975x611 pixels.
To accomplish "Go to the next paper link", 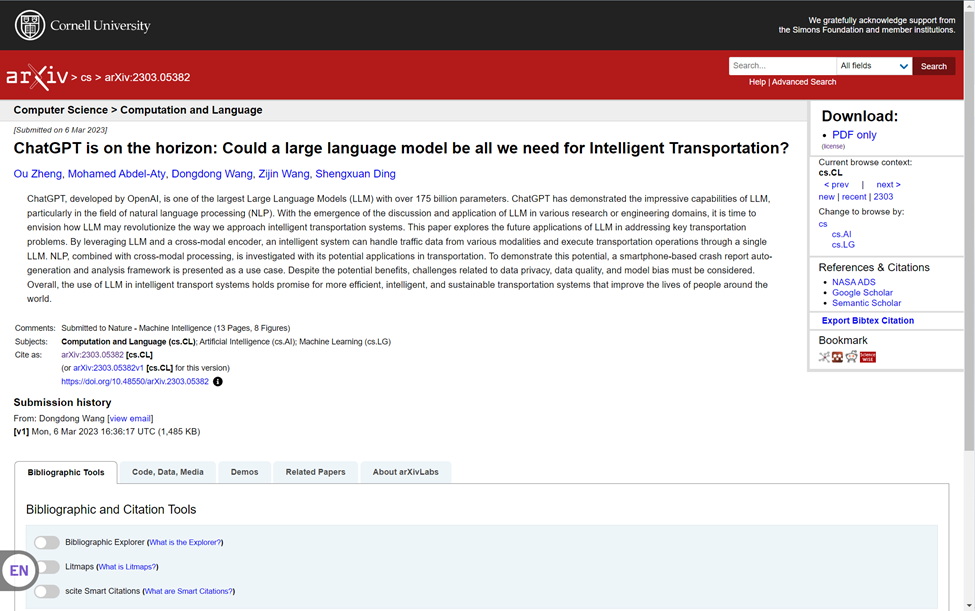I will pyautogui.click(x=888, y=185).
